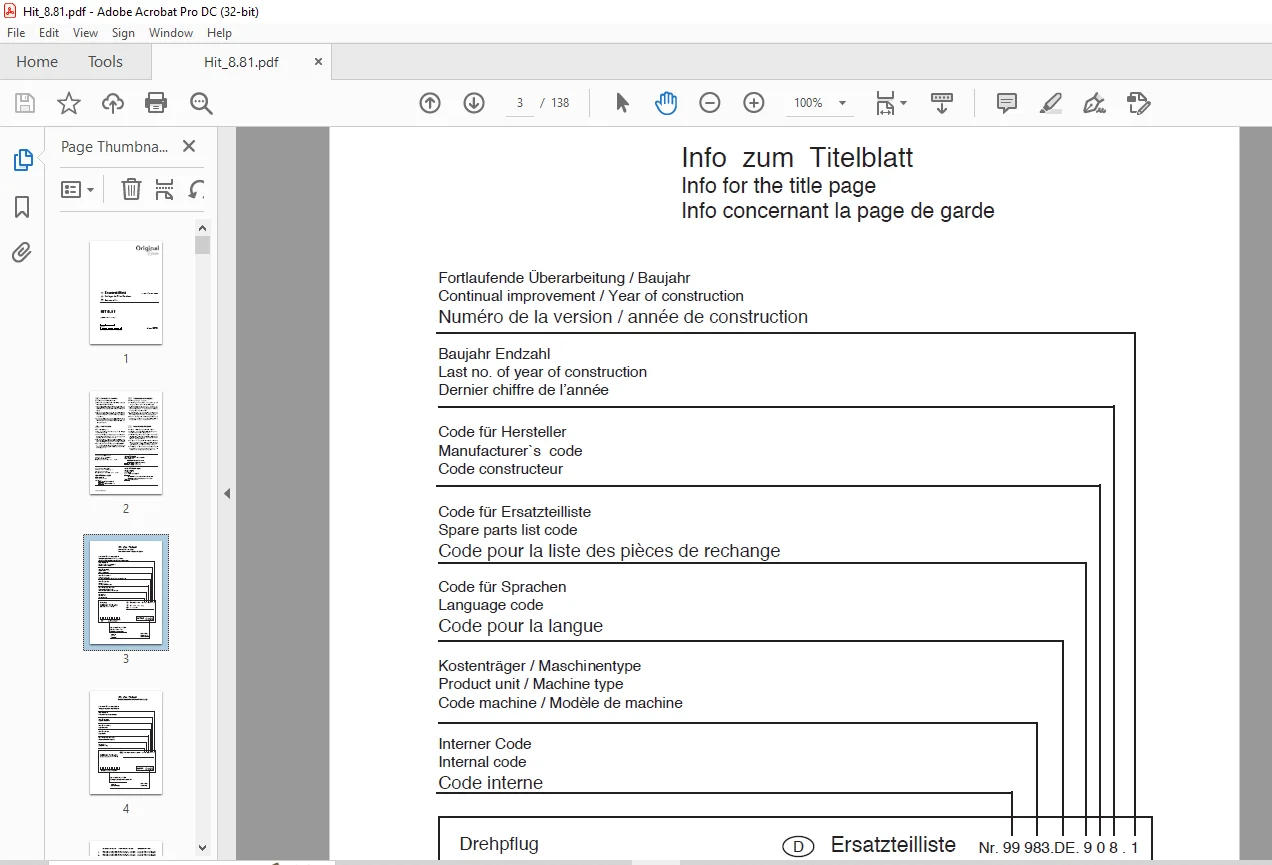Image resolution: width=1272 pixels, height=865 pixels.
Task: Click the text 'Manufacturer`s code'
Action: click(510, 451)
